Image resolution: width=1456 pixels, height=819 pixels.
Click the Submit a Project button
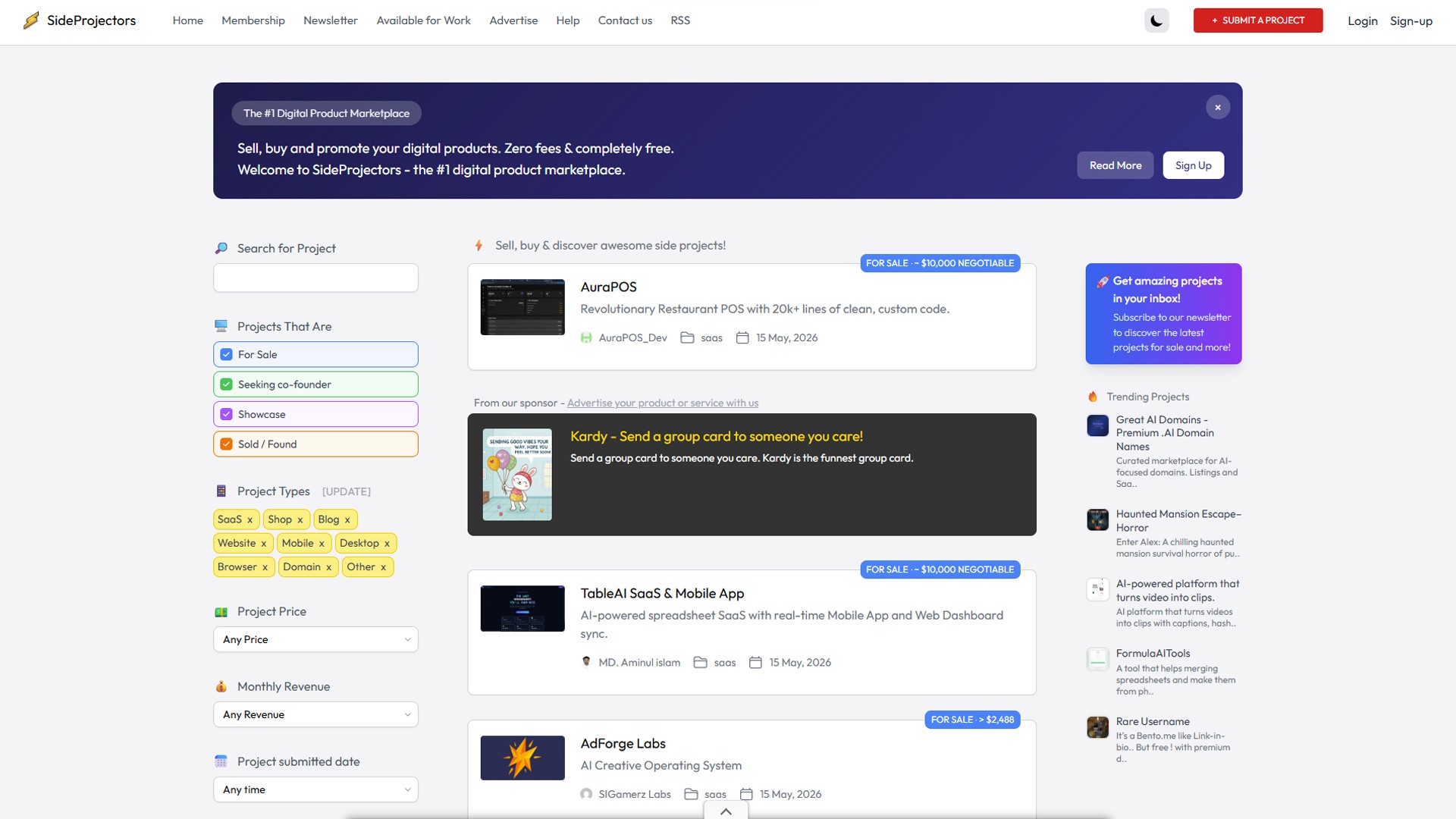(x=1258, y=20)
